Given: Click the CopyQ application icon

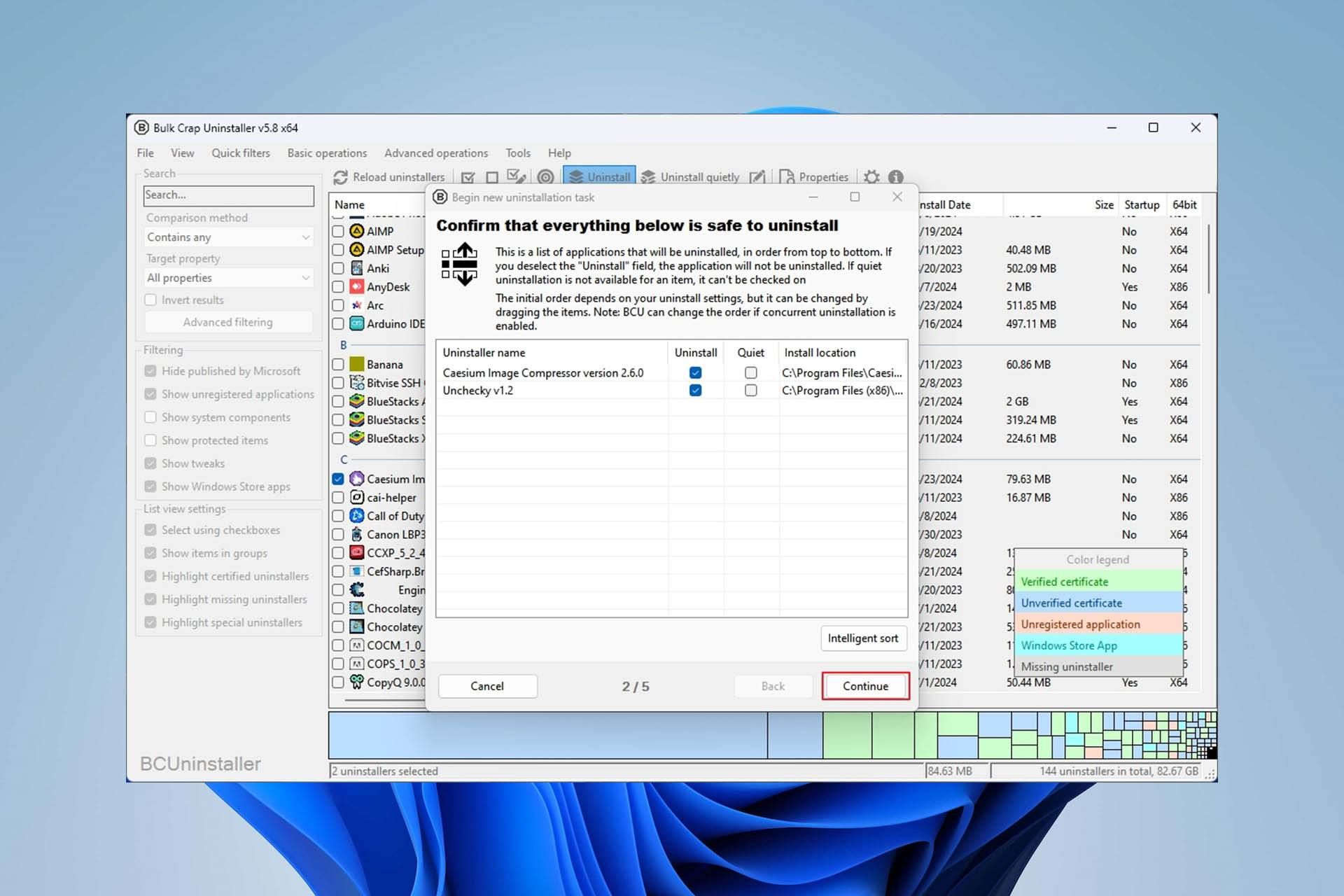Looking at the screenshot, I should click(x=357, y=682).
